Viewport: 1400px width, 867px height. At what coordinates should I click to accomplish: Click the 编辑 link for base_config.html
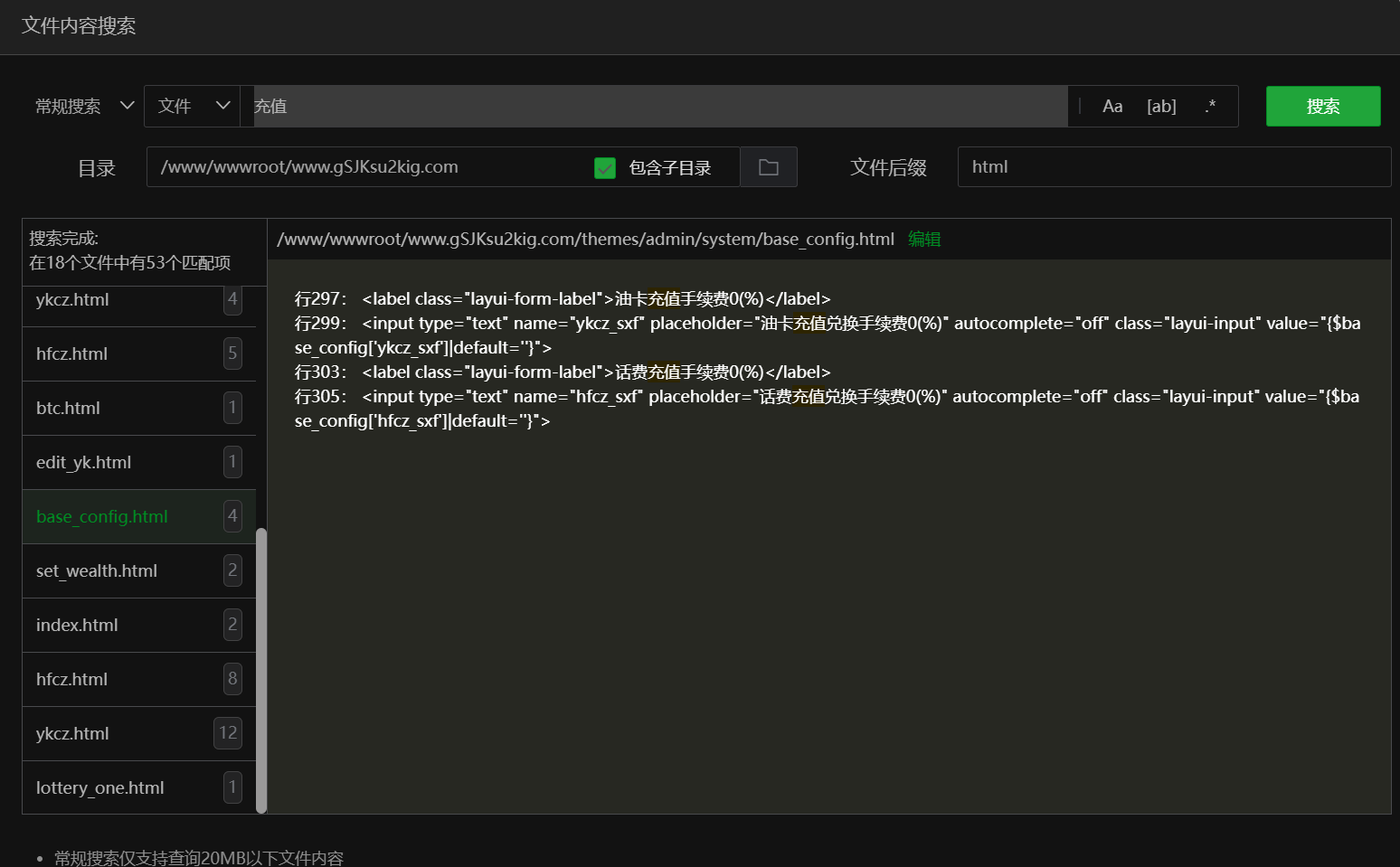pyautogui.click(x=924, y=240)
